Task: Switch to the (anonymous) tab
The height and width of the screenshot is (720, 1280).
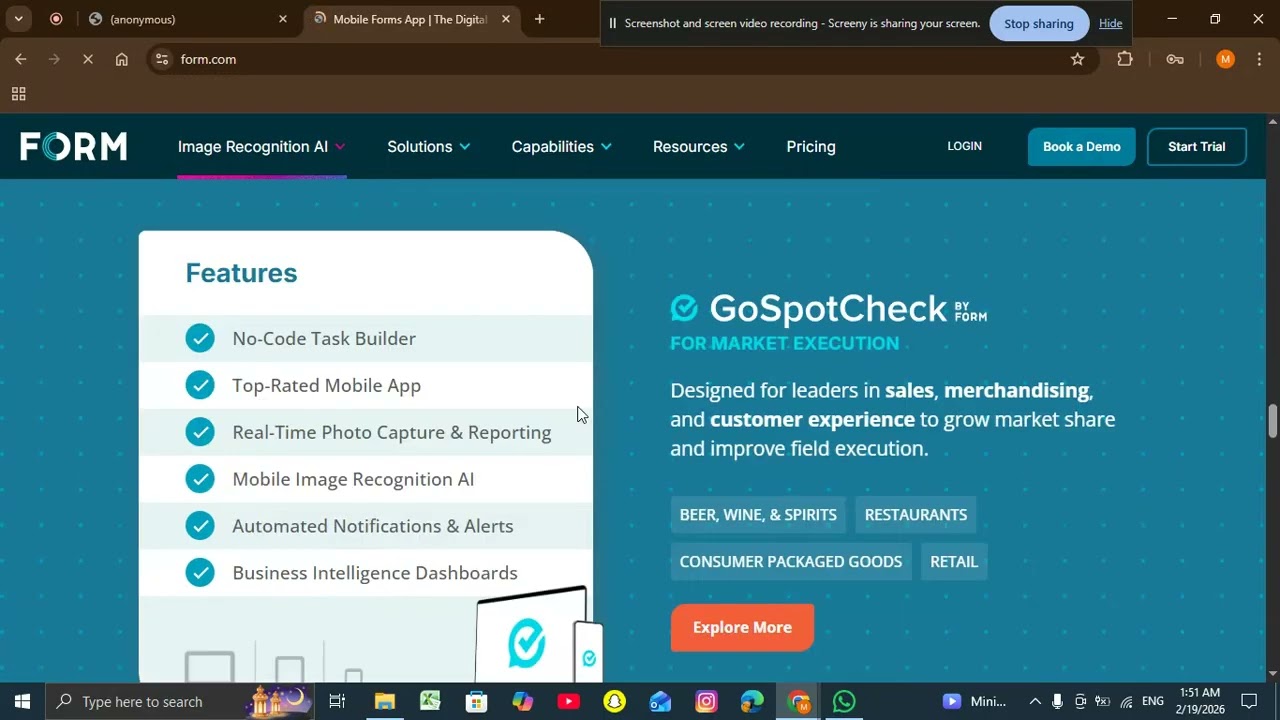Action: tap(188, 19)
